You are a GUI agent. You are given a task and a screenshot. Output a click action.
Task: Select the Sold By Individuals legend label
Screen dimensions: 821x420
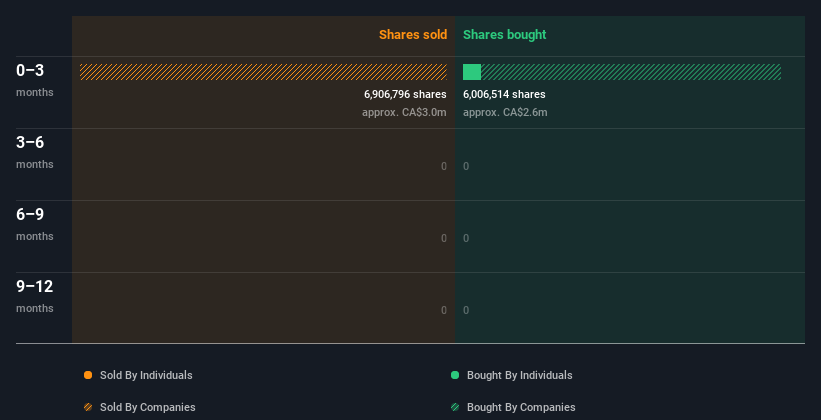point(146,375)
